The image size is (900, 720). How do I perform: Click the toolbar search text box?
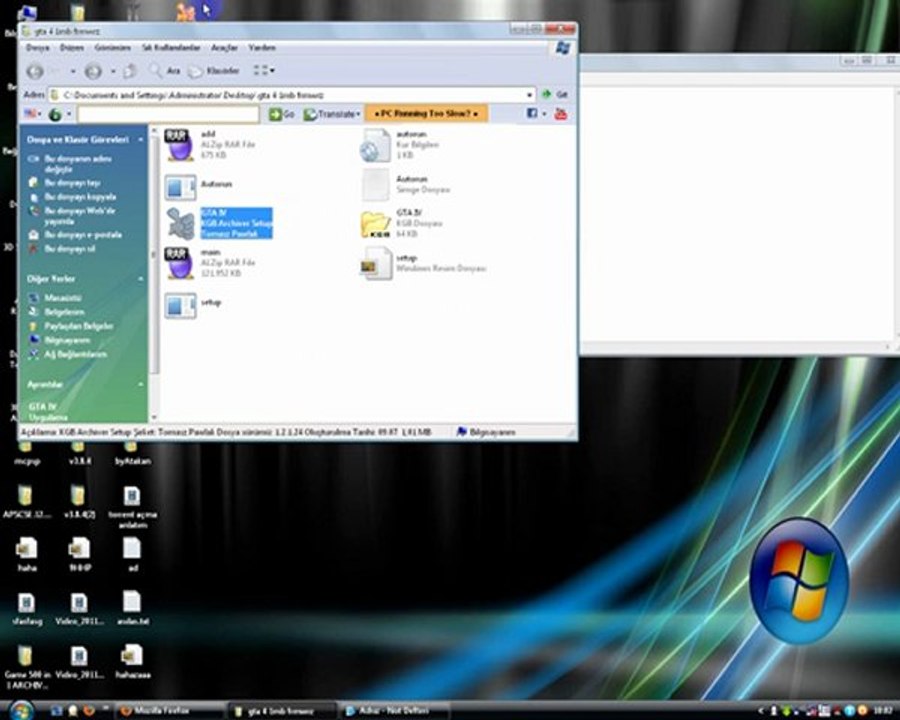(168, 114)
